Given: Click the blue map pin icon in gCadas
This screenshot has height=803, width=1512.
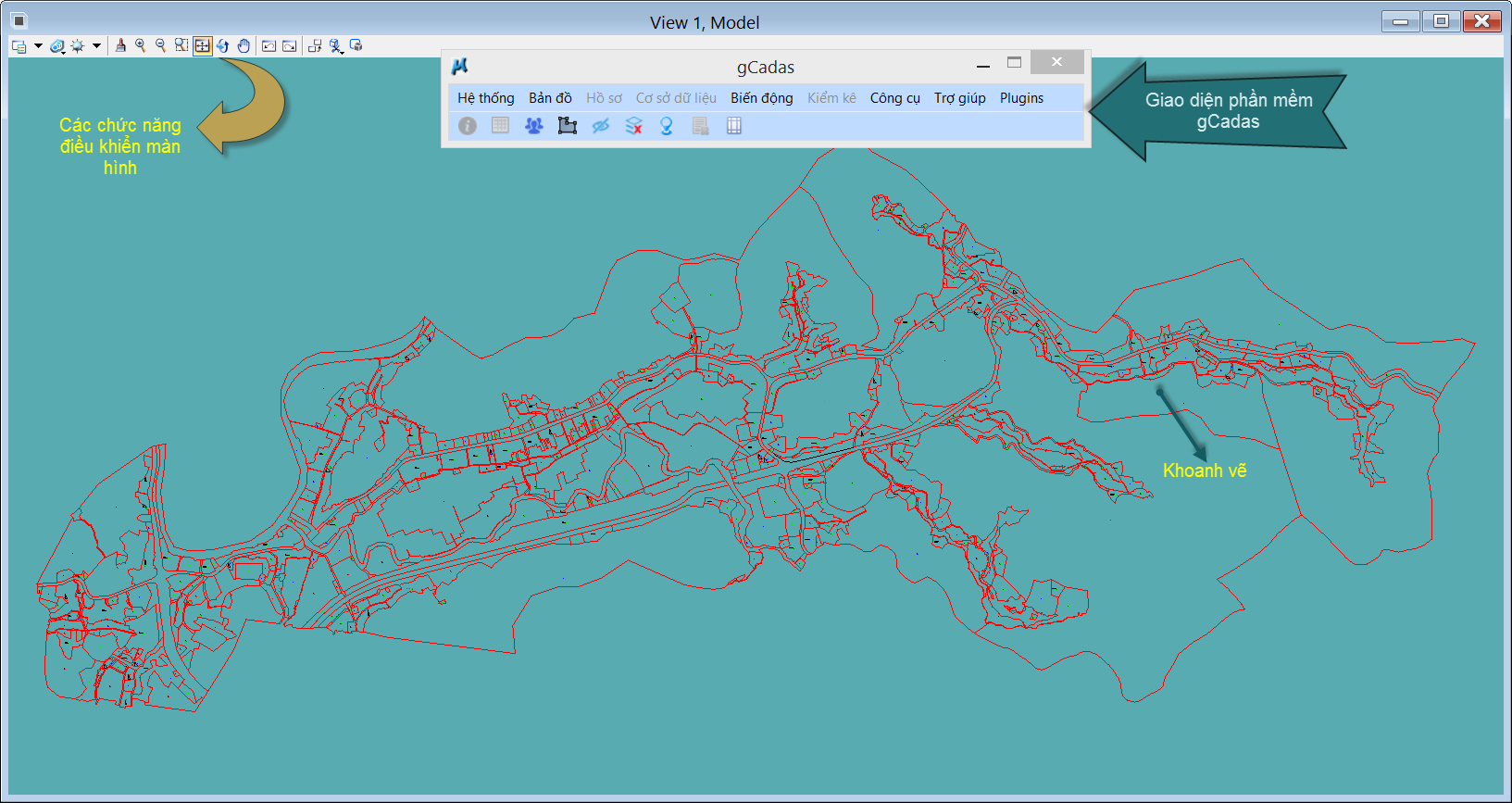Looking at the screenshot, I should [x=667, y=126].
